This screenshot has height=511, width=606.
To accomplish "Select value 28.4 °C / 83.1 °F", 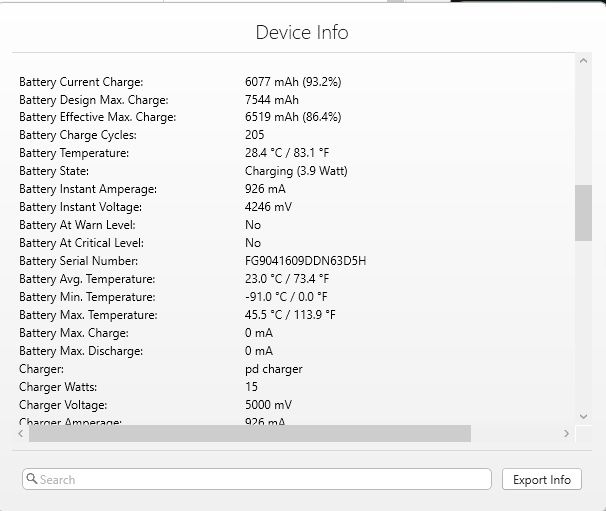I will click(x=287, y=153).
